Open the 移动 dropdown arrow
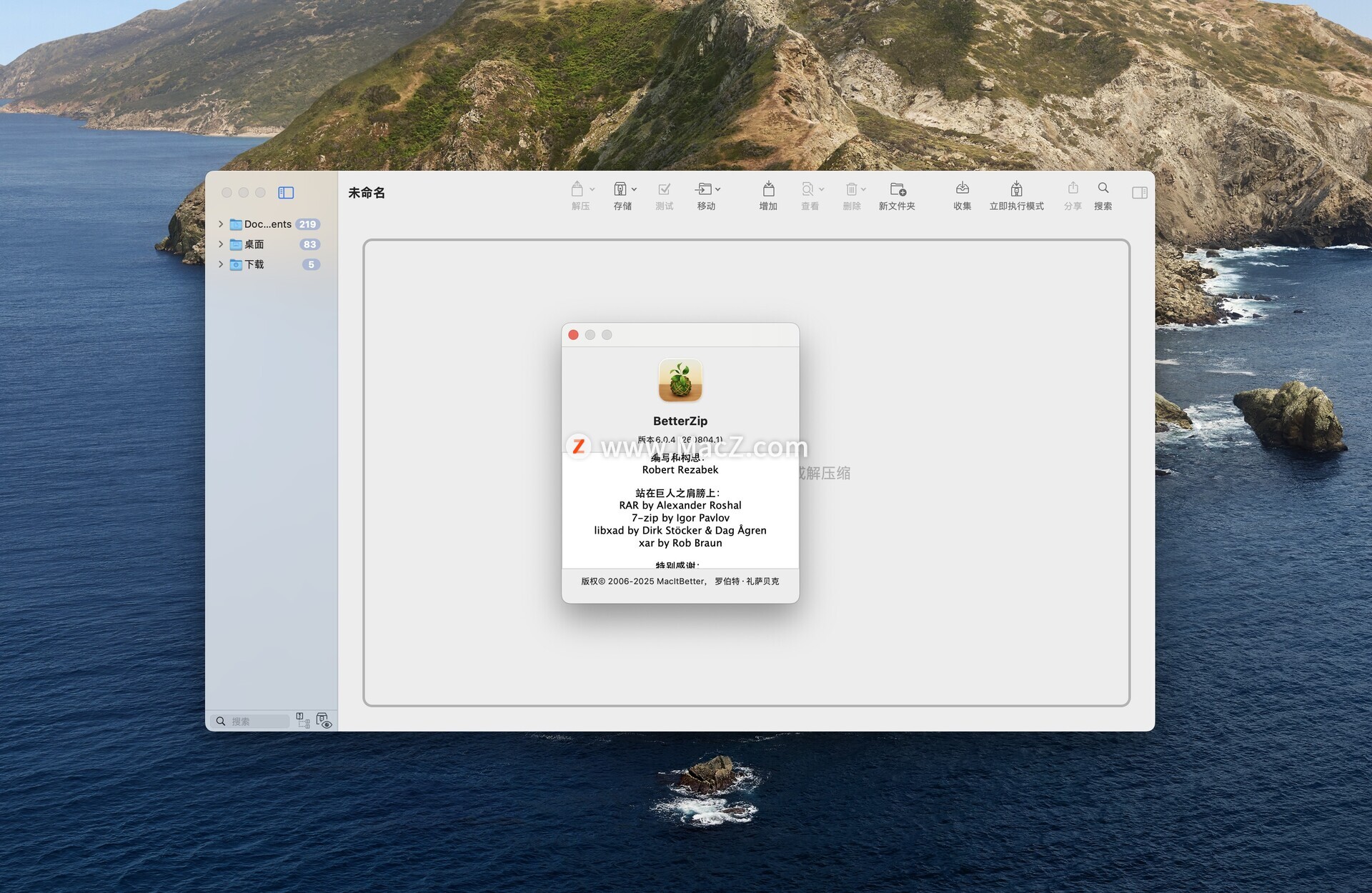1372x893 pixels. (x=717, y=189)
